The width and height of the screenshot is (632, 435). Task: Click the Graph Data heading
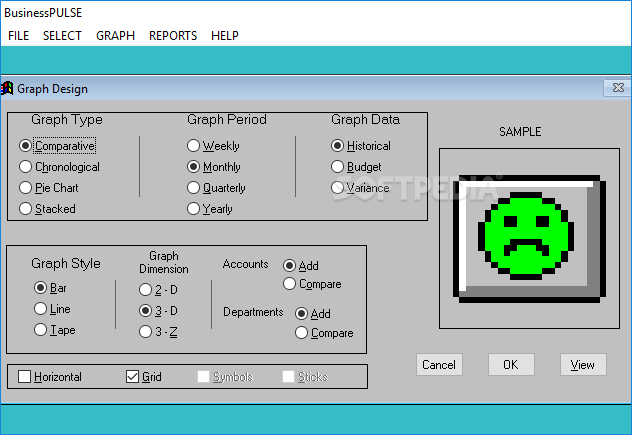[365, 119]
